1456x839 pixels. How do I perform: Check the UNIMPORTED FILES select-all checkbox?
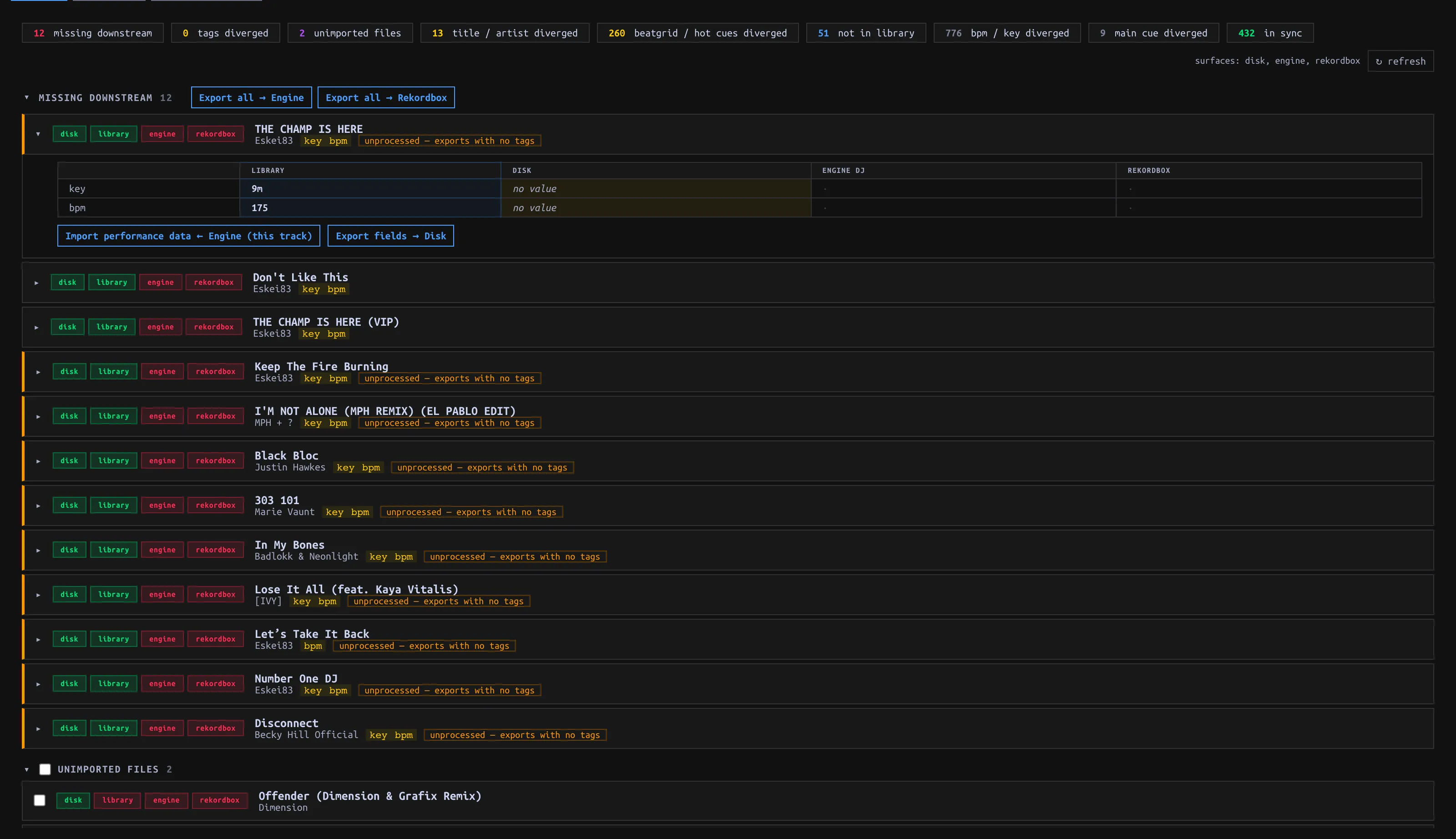click(x=45, y=769)
